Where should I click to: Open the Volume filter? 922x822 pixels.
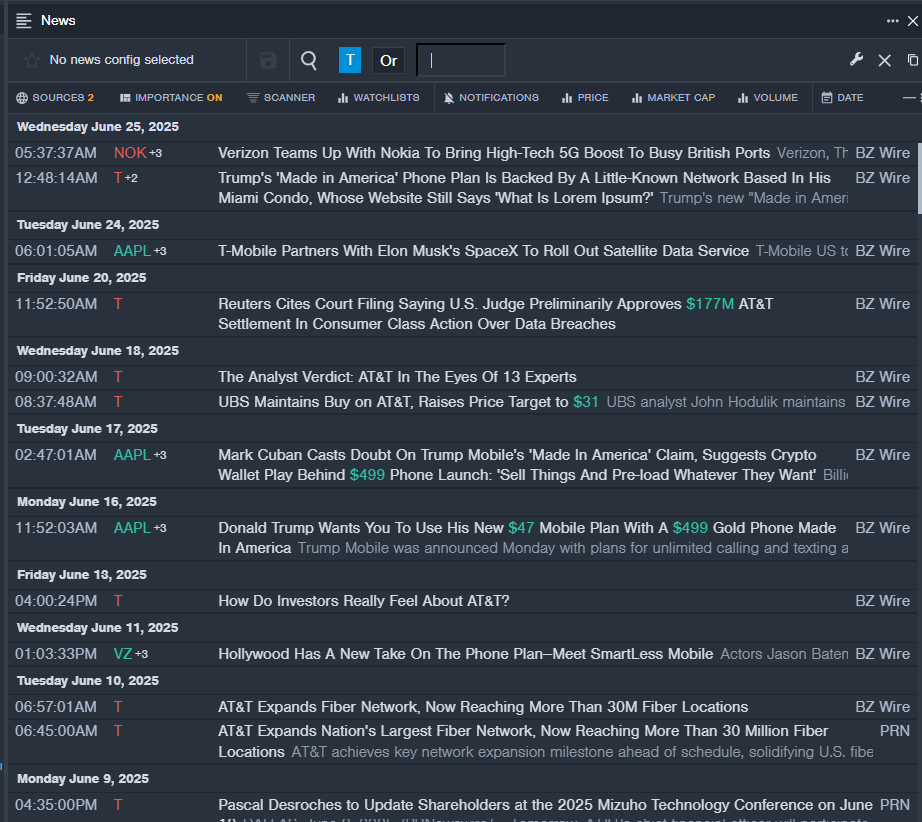coord(768,98)
